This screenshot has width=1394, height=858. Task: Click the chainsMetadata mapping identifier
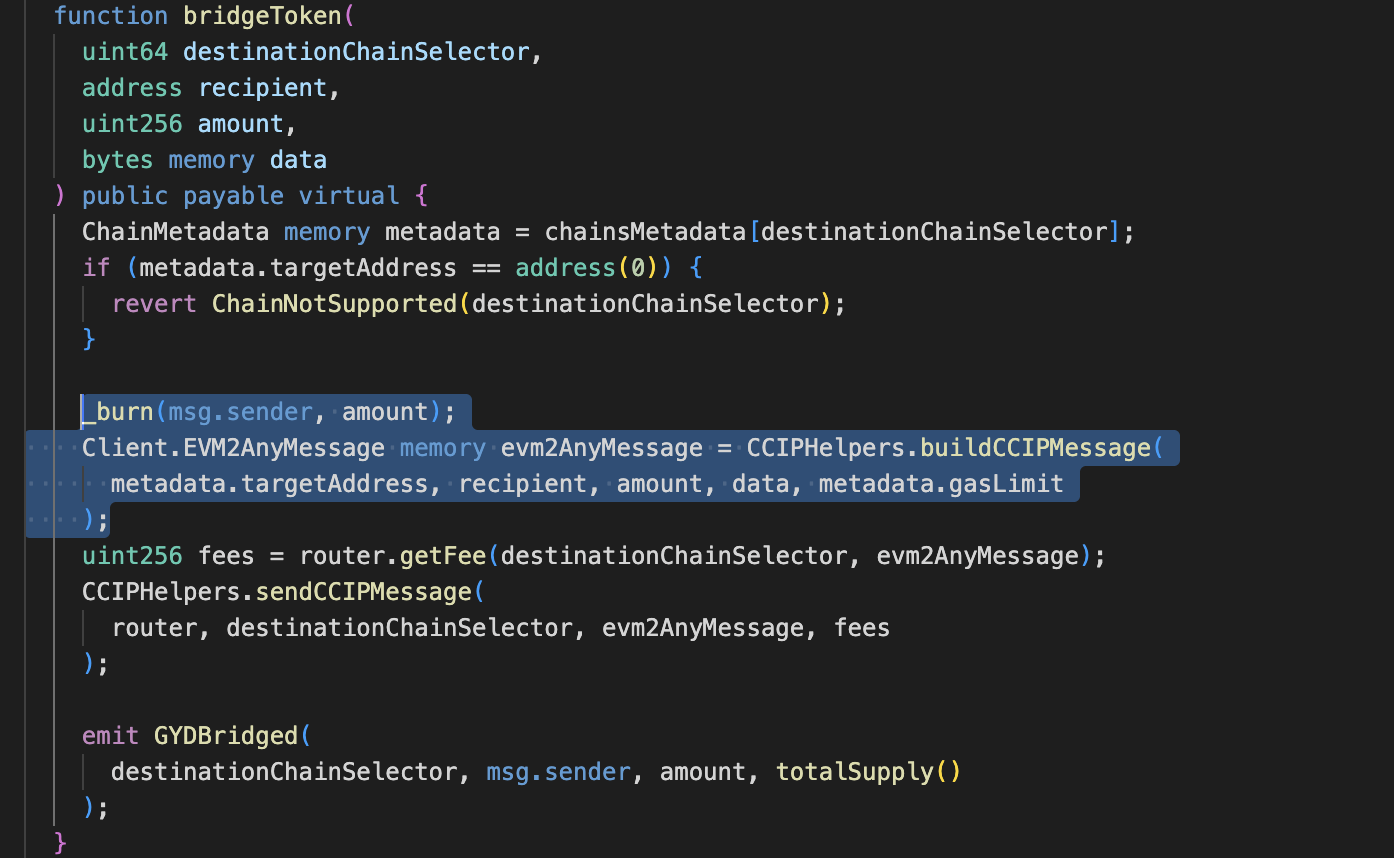646,232
